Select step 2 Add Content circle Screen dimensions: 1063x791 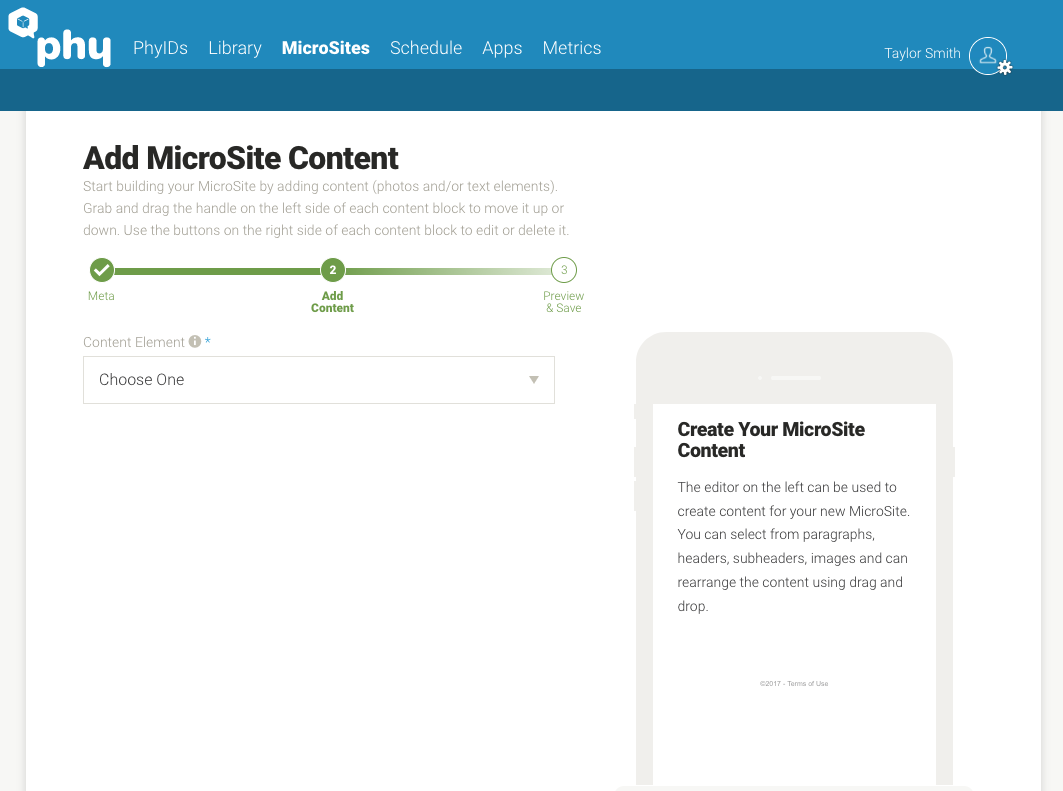333,270
